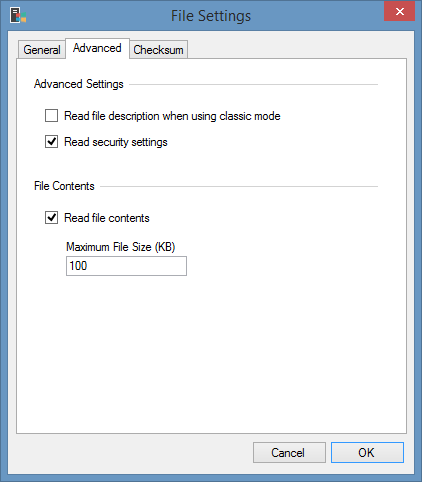Click the 'Read file contents' label text
Screen dimensions: 422x482
107,218
